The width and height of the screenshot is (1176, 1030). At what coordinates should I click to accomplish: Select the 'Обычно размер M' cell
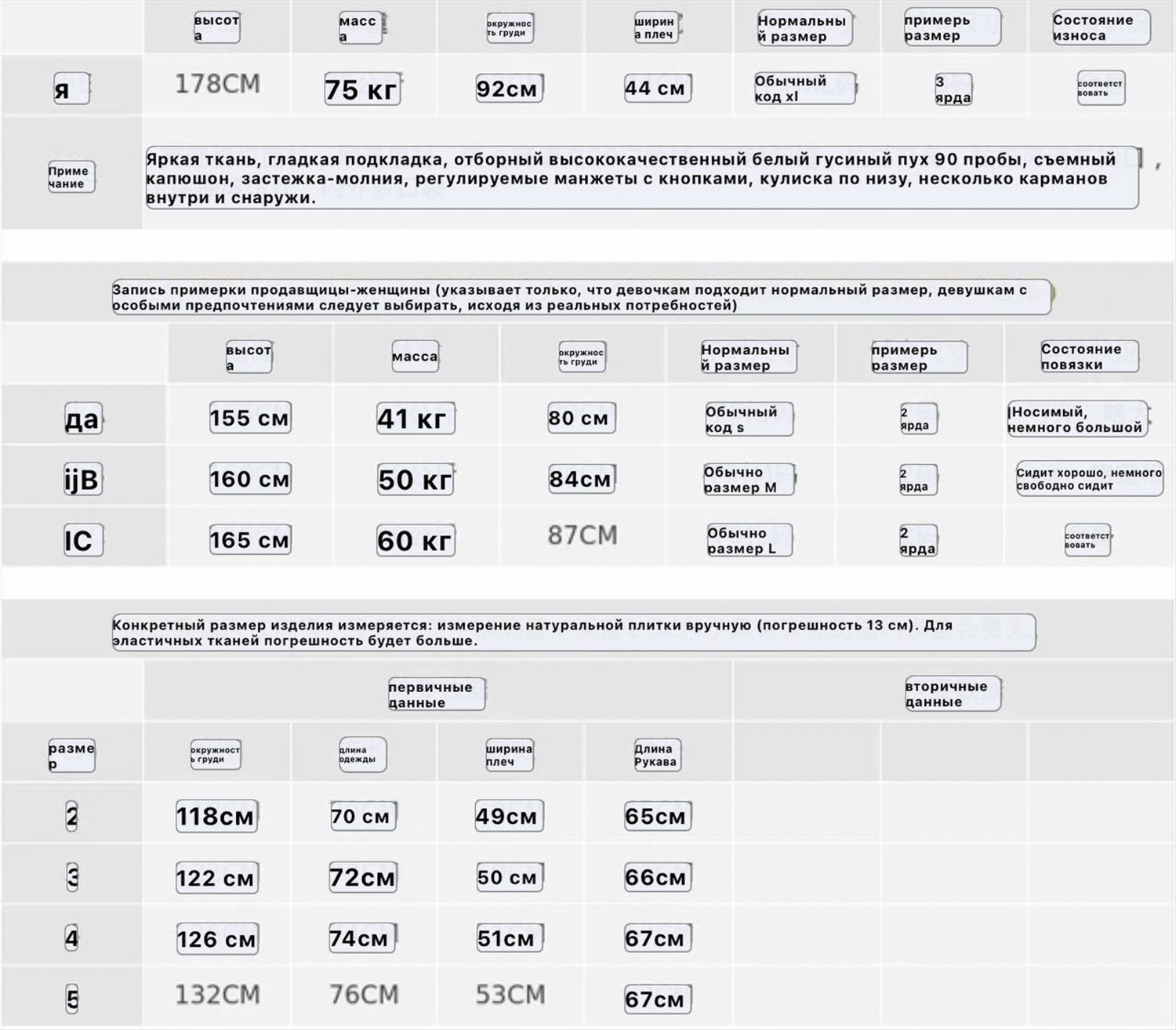749,480
